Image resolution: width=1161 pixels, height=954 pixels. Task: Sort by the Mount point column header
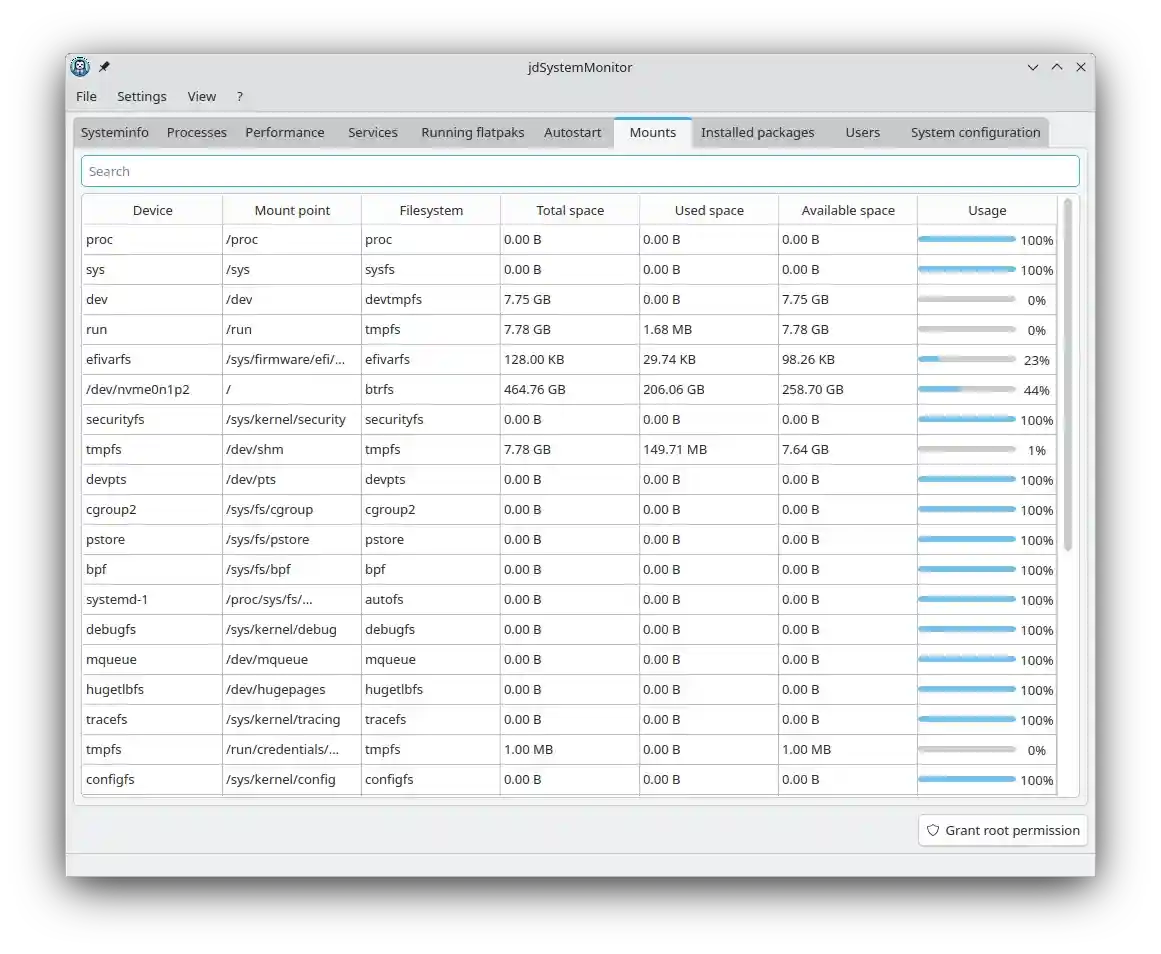click(x=292, y=210)
